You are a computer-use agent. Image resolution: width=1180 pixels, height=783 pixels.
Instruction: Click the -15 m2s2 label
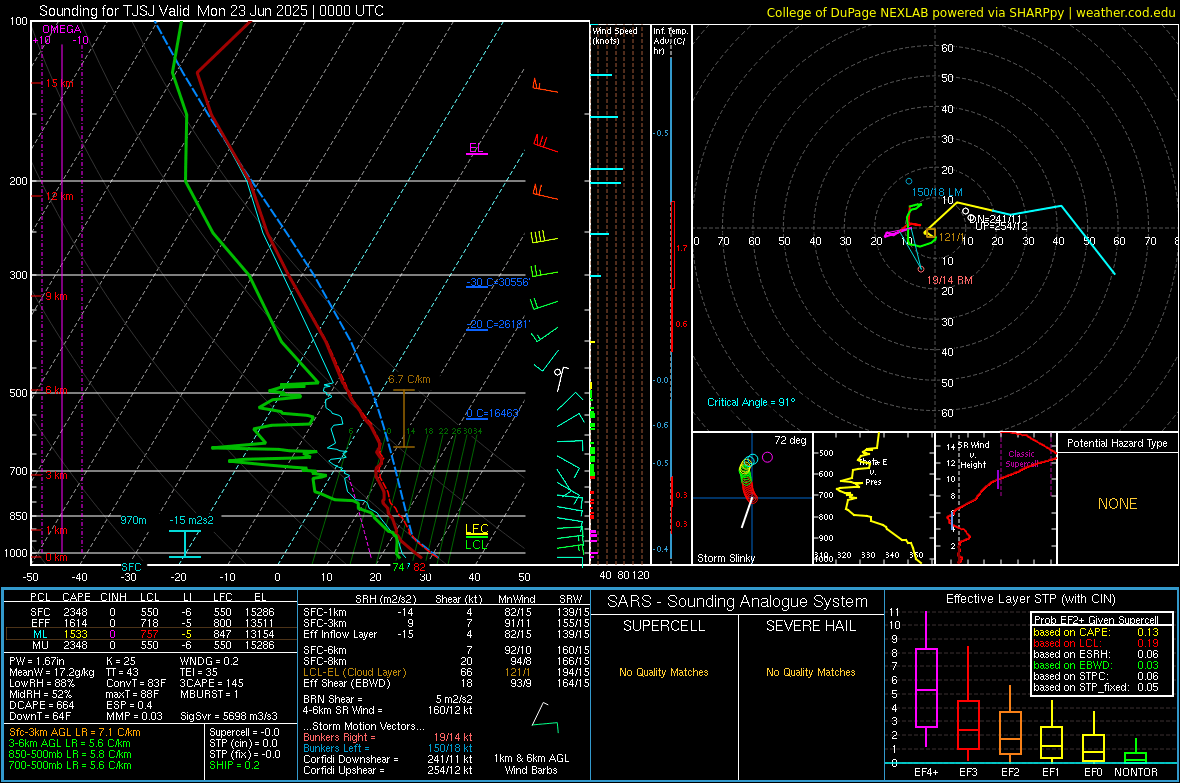tap(191, 520)
